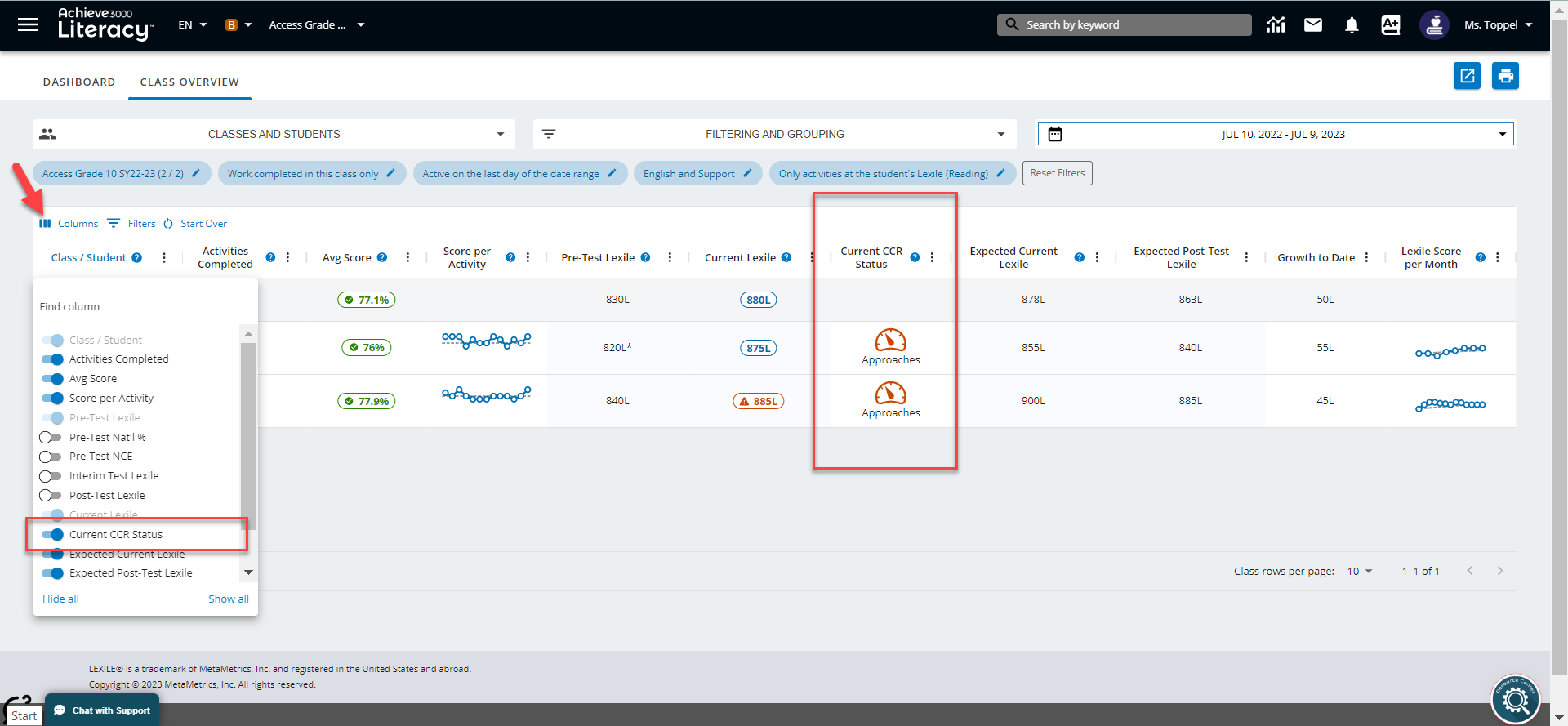1568x726 pixels.
Task: Go to next page arrow
Action: [1500, 571]
